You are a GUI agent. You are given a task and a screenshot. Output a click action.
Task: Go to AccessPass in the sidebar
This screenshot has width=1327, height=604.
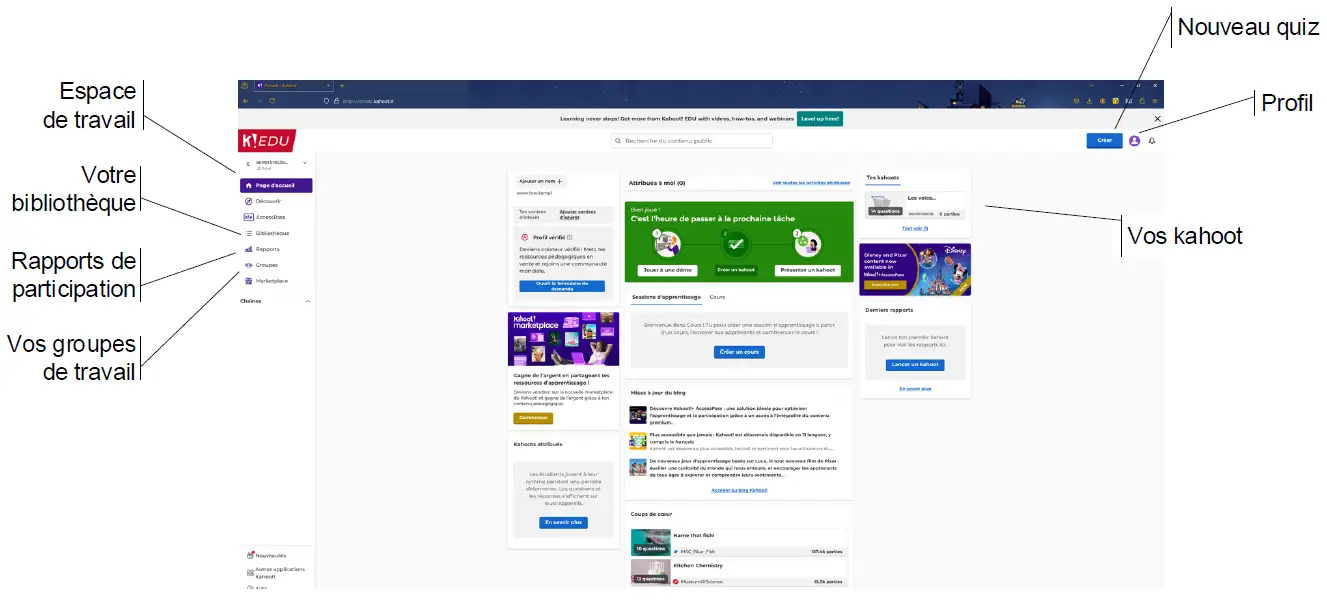tap(265, 217)
